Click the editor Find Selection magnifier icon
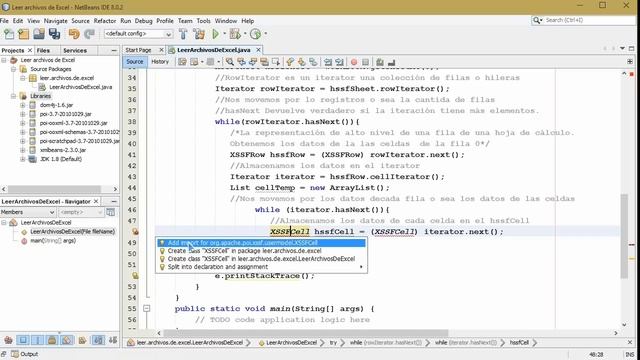The height and width of the screenshot is (360, 640). pos(230,62)
